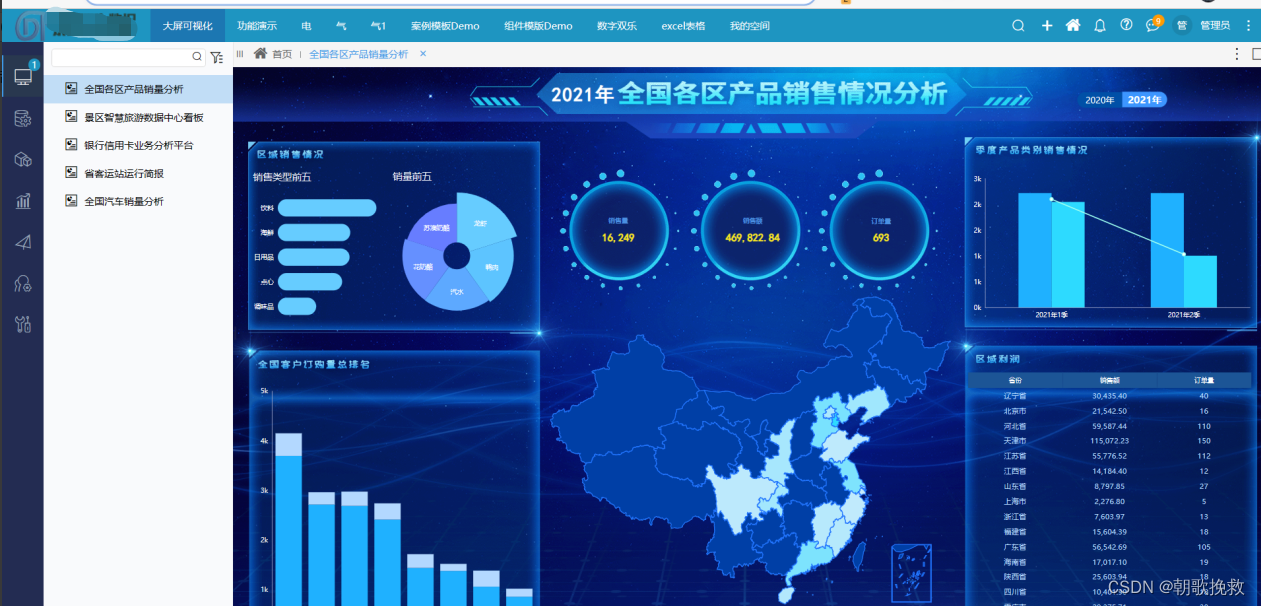Image resolution: width=1261 pixels, height=606 pixels.
Task: Click the 管理员 user name
Action: (x=1215, y=26)
